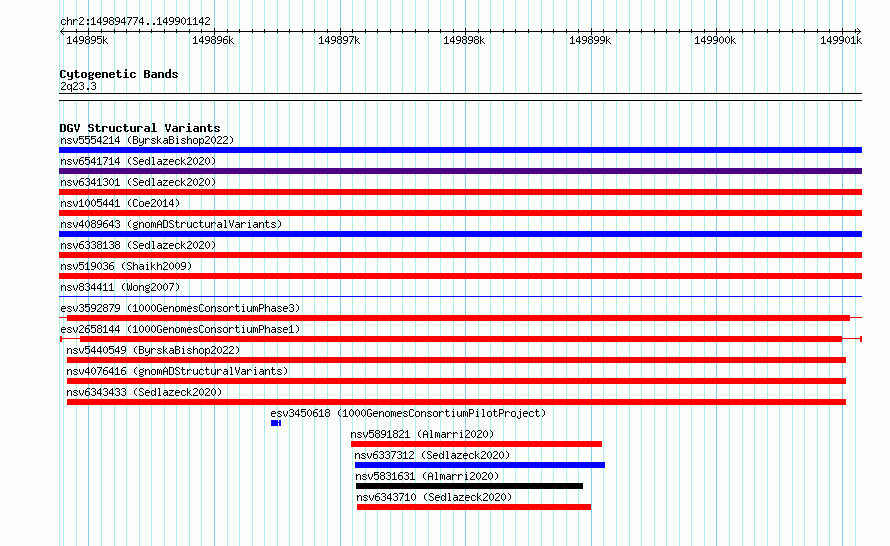Click the red esv2658144 variant bar
This screenshot has height=546, width=890.
tap(461, 339)
